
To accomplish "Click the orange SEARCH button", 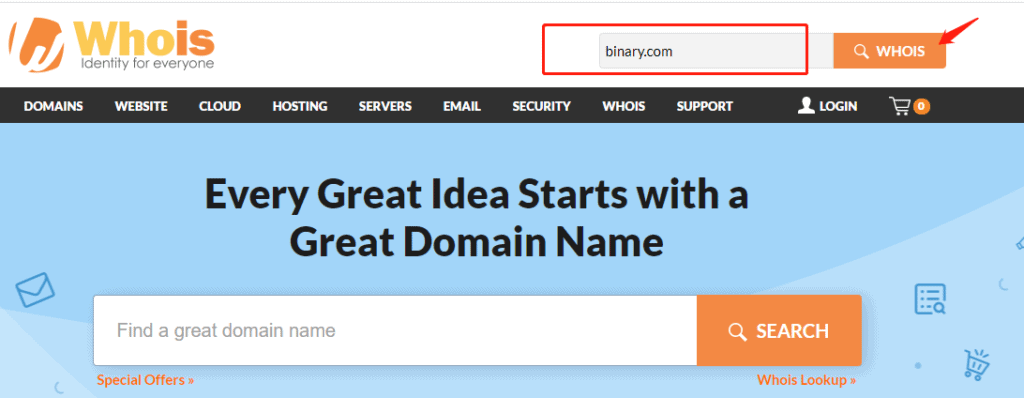I will (x=779, y=331).
